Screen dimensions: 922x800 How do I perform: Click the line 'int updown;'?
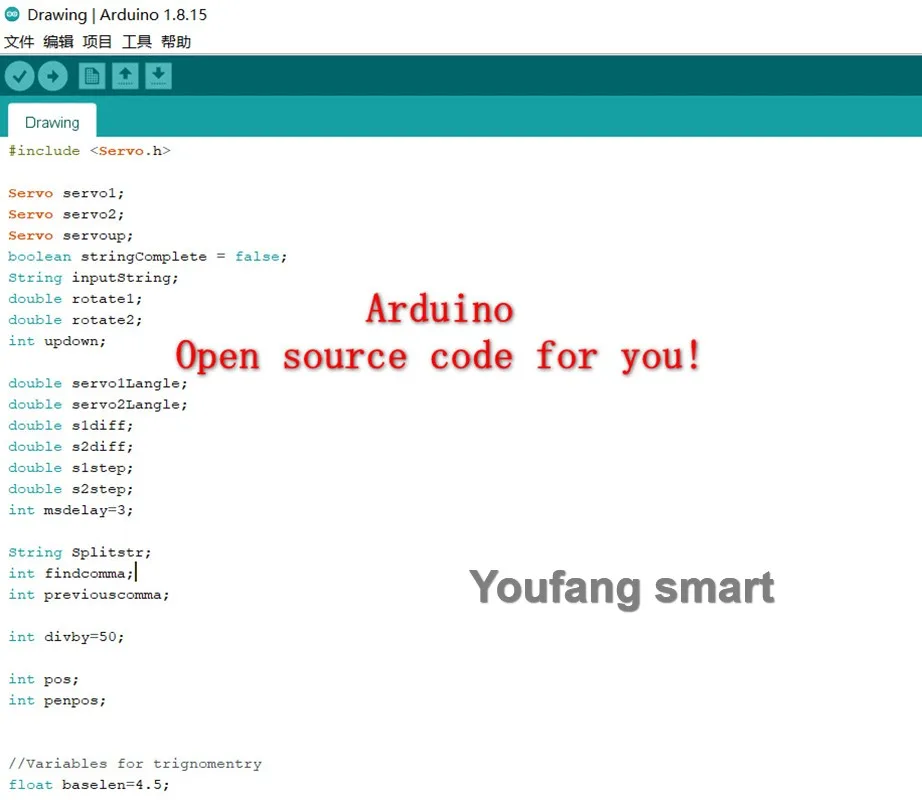pos(57,342)
